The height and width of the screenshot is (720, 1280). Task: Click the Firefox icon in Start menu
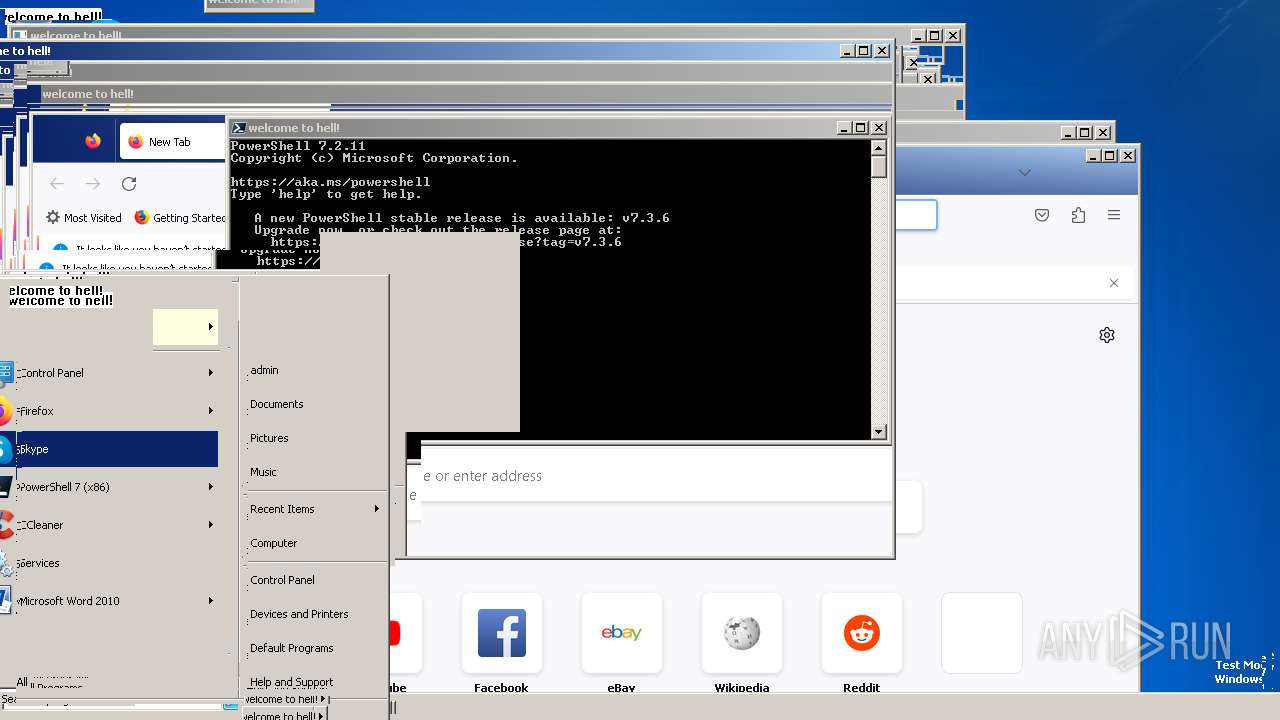click(5, 411)
